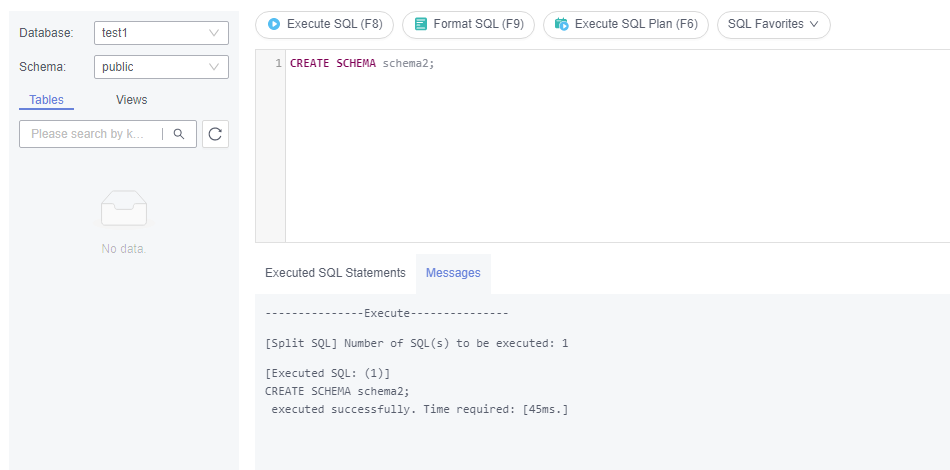This screenshot has width=950, height=470.
Task: Click the Execute SQL play icon
Action: tap(274, 24)
